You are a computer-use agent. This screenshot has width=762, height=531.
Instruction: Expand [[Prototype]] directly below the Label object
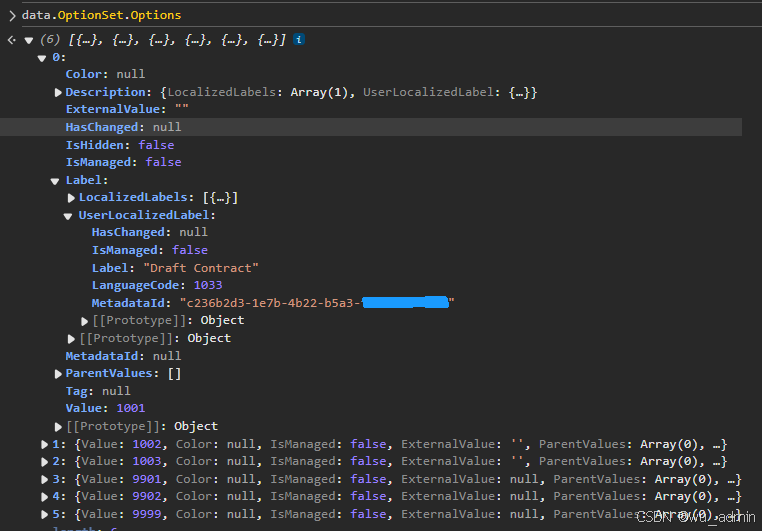click(x=71, y=339)
